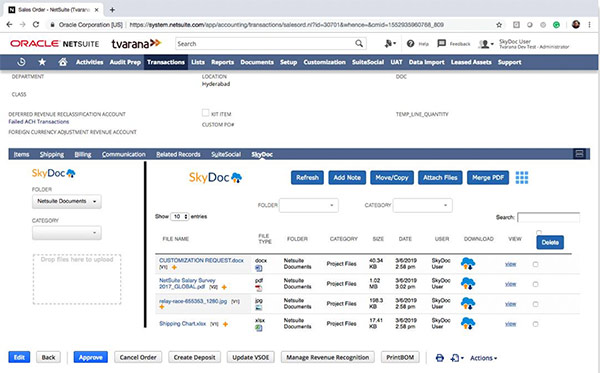Bookmark page with the browser star icon

click(x=499, y=25)
